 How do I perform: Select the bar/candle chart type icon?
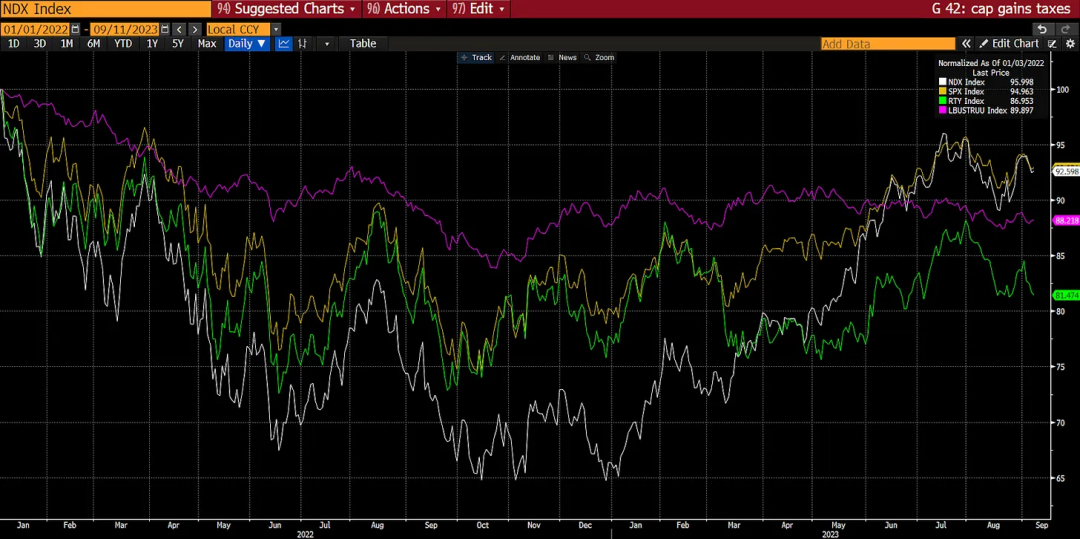(x=302, y=44)
